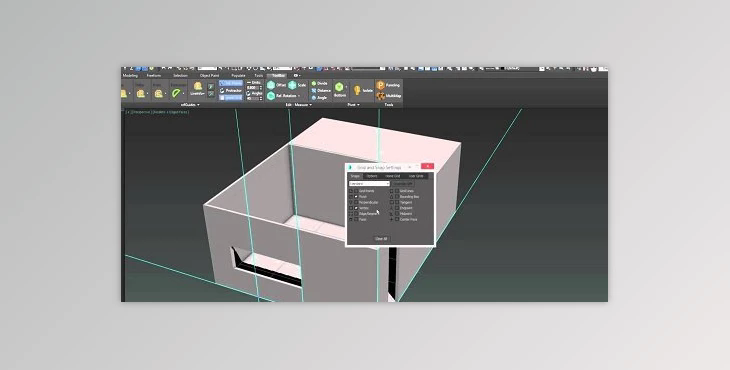The height and width of the screenshot is (370, 730).
Task: Uncheck the Vertex snap checkbox
Action: tap(356, 208)
